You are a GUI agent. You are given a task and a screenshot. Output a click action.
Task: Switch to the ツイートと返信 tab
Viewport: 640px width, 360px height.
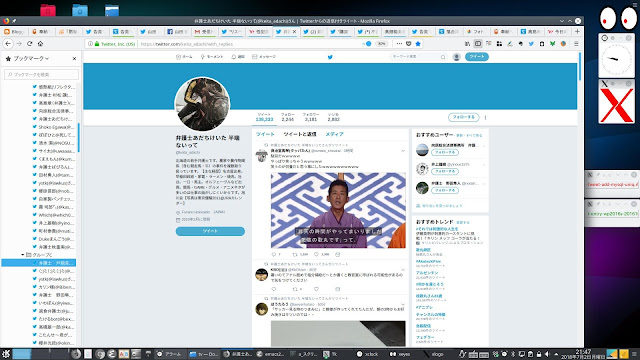pyautogui.click(x=300, y=134)
